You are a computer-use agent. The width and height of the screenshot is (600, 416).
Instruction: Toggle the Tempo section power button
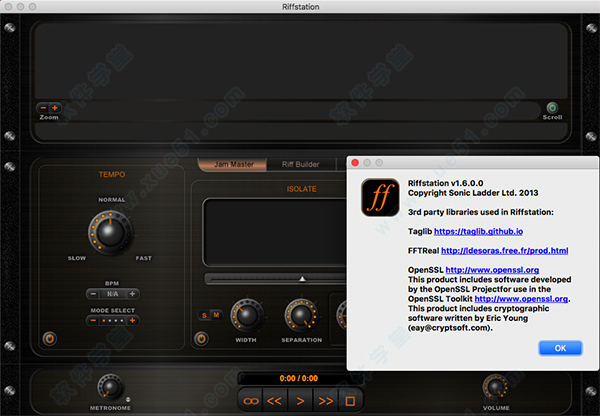pyautogui.click(x=49, y=338)
